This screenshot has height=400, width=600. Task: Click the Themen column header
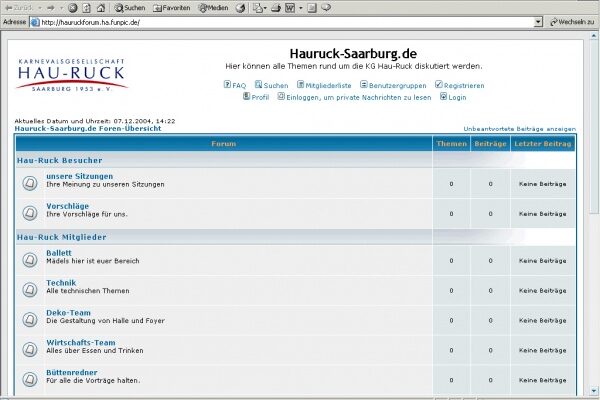point(452,144)
